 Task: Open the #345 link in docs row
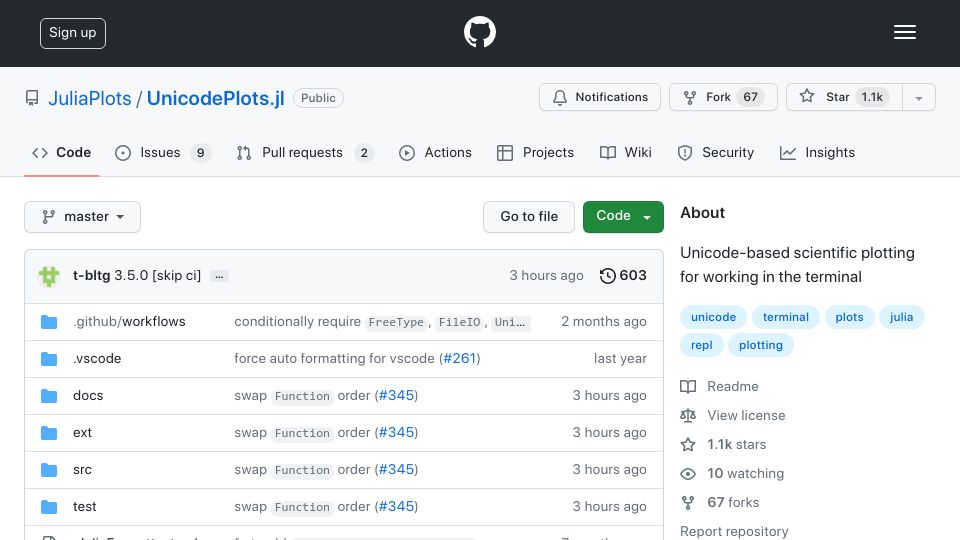coord(396,396)
